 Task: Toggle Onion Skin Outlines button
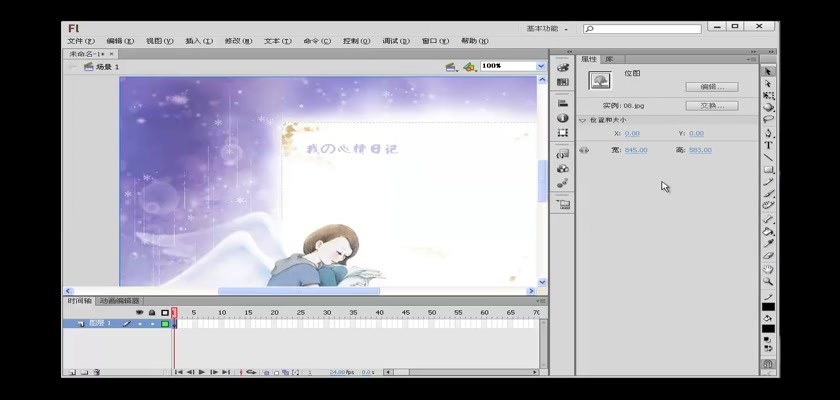click(276, 372)
